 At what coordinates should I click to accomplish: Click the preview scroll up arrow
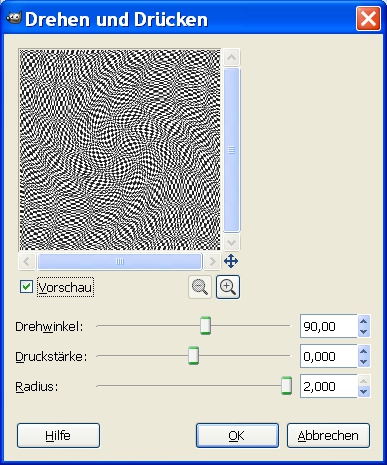(231, 58)
